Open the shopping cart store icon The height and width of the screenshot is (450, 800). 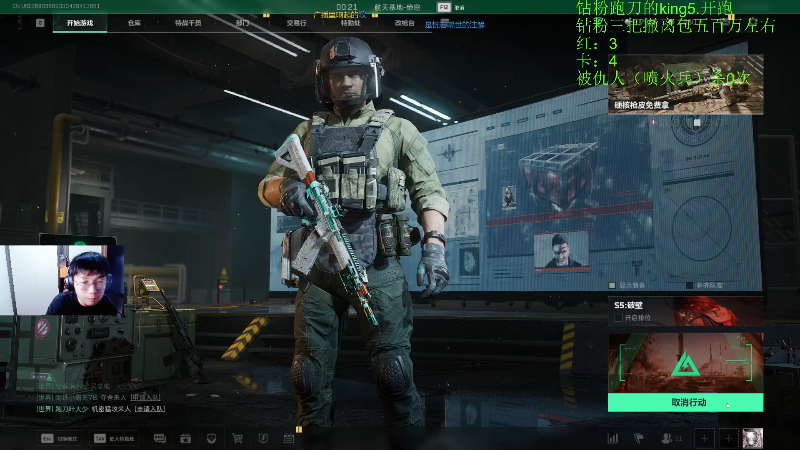tap(237, 438)
